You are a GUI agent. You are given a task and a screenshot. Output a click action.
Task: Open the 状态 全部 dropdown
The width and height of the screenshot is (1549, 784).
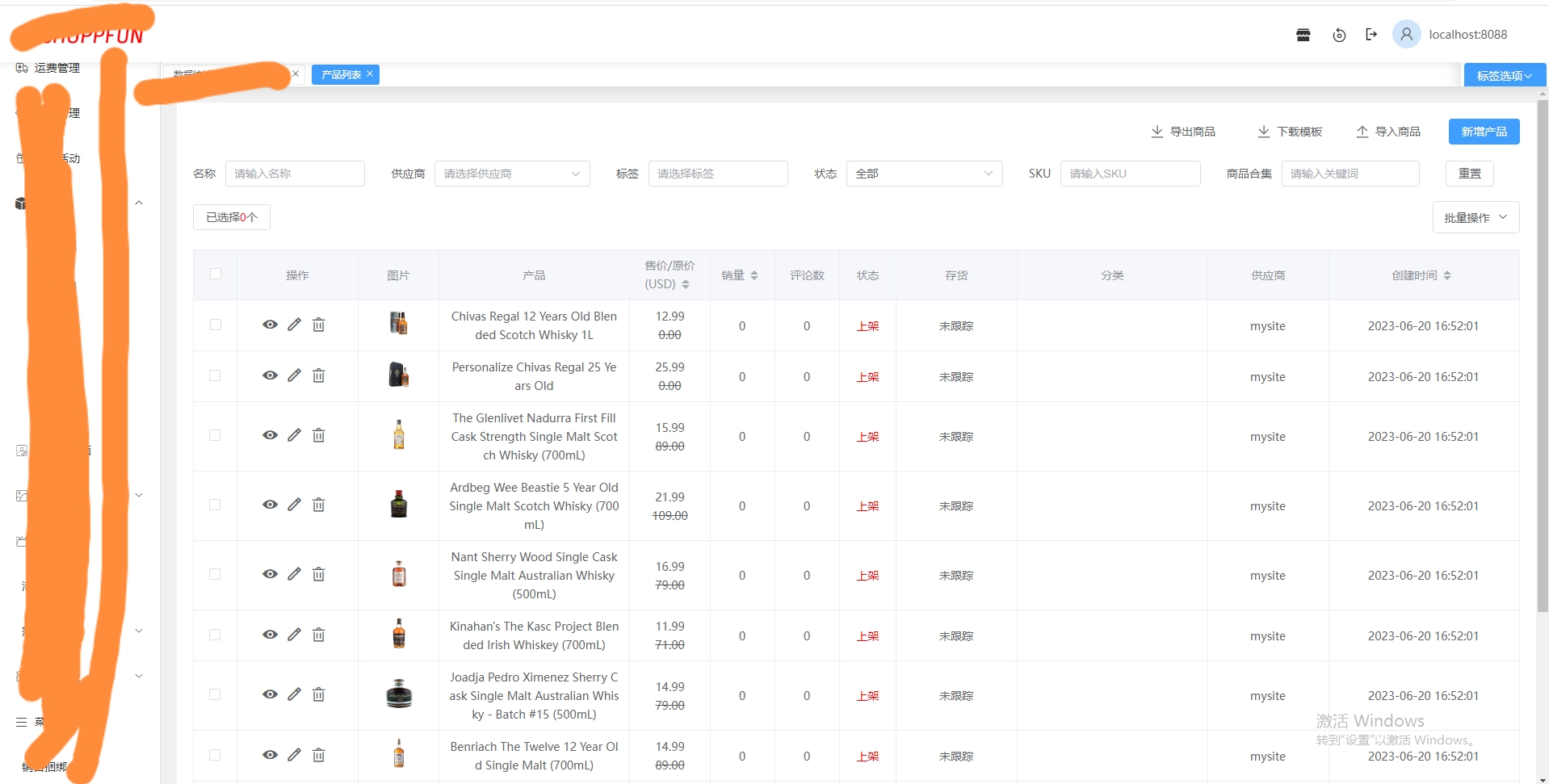pos(924,174)
